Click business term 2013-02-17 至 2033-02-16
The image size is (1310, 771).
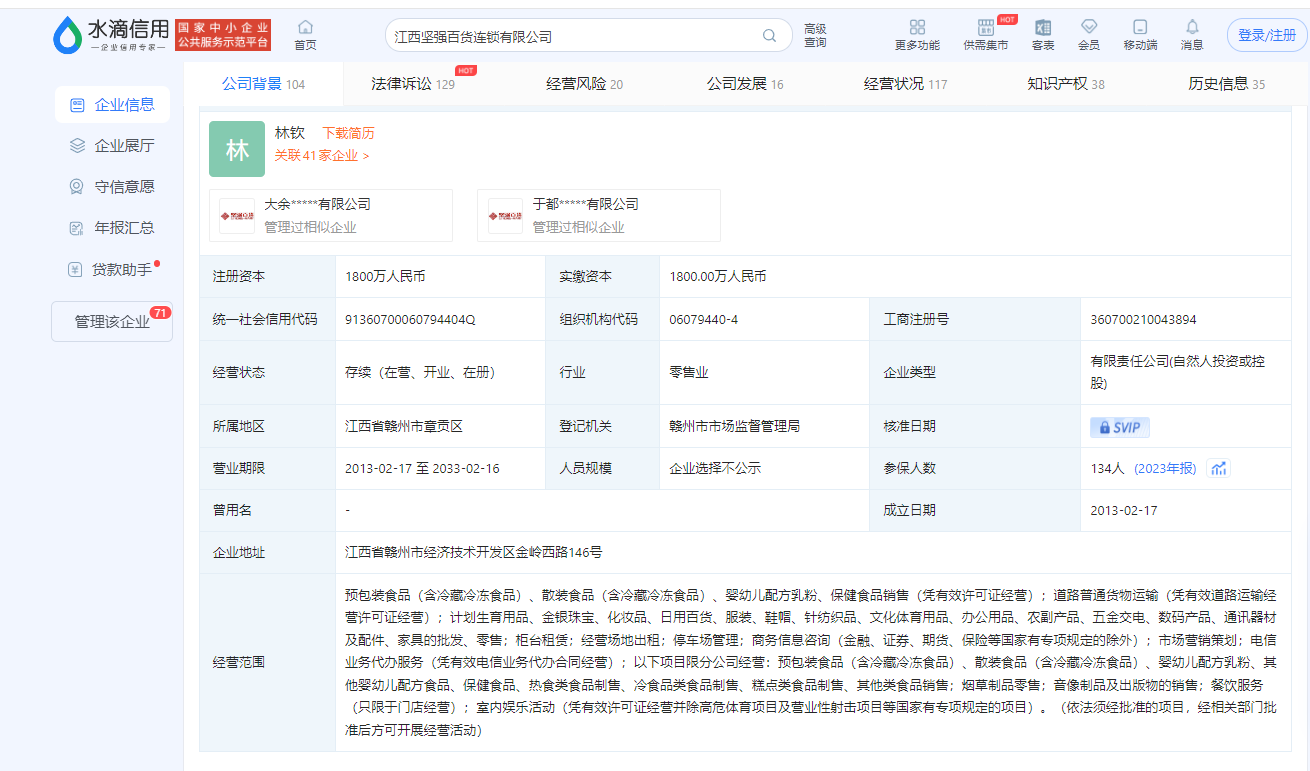pyautogui.click(x=422, y=468)
